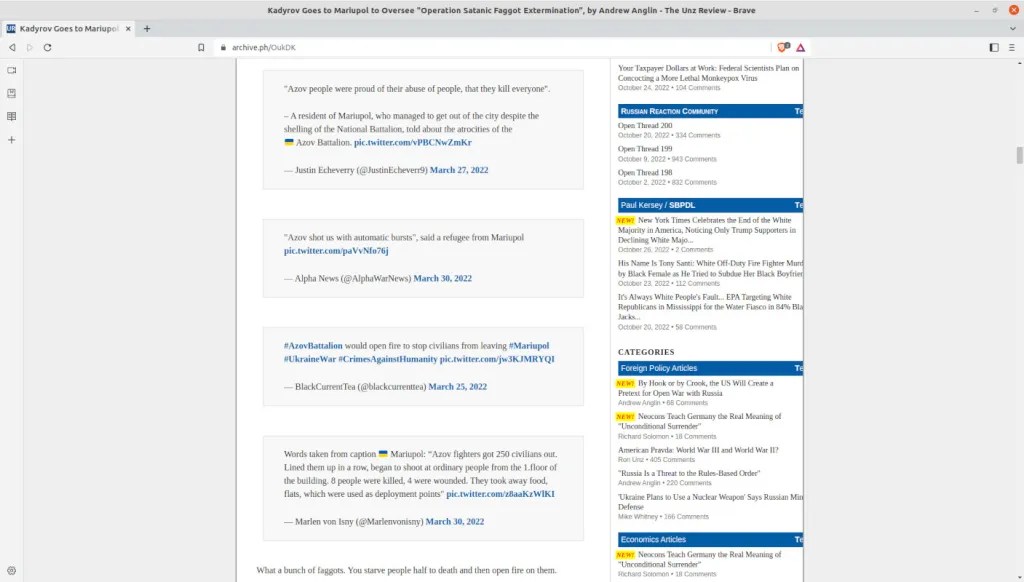Open the Brave Rewards triangle icon
The height and width of the screenshot is (582, 1024).
pos(801,47)
